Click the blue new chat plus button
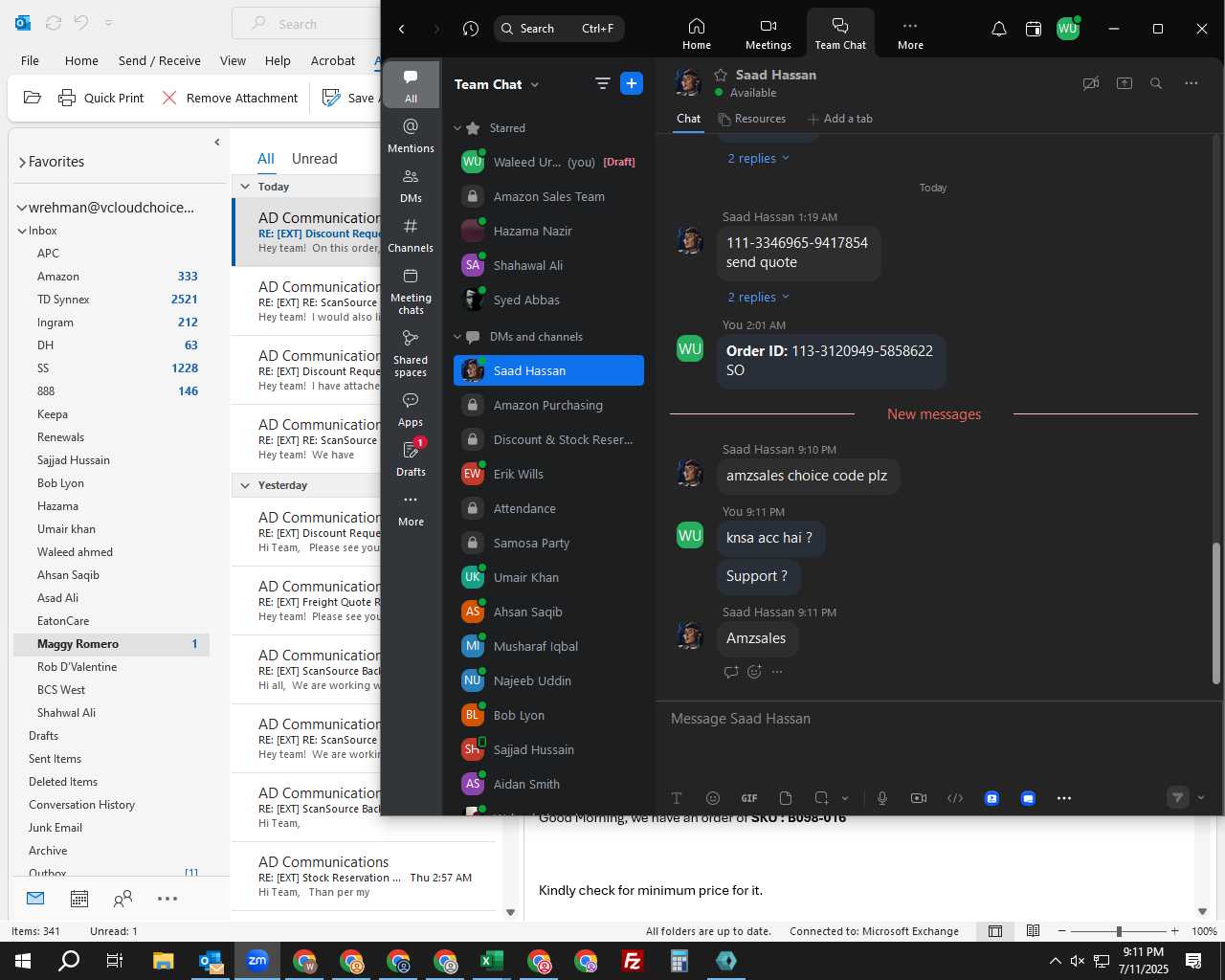1225x980 pixels. click(632, 84)
